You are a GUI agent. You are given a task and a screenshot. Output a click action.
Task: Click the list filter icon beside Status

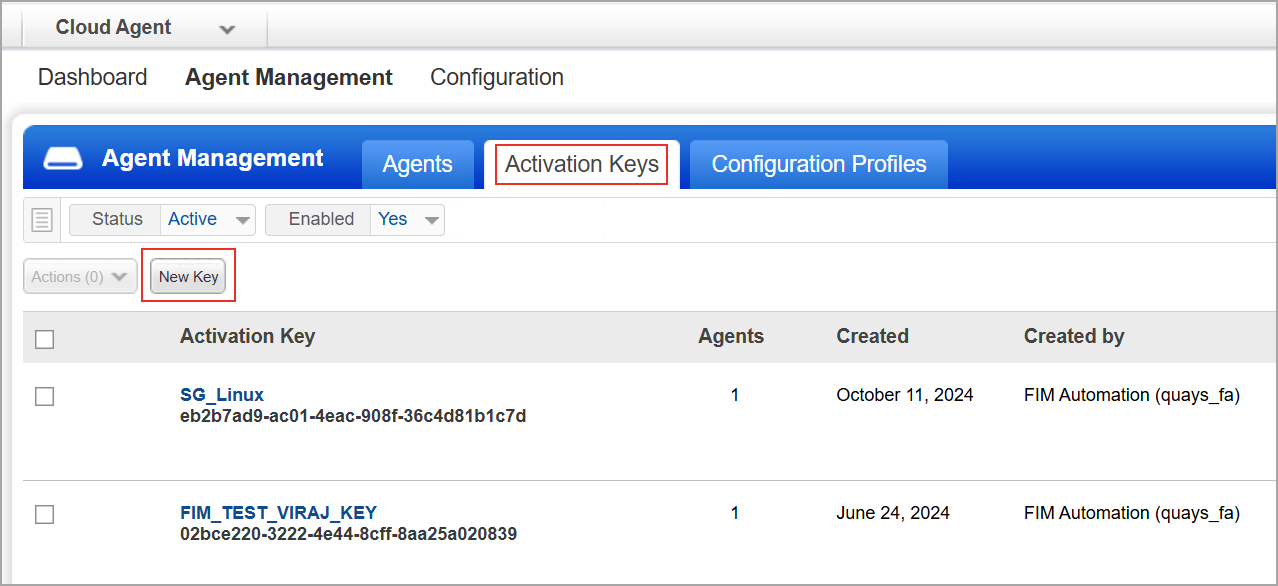[42, 220]
